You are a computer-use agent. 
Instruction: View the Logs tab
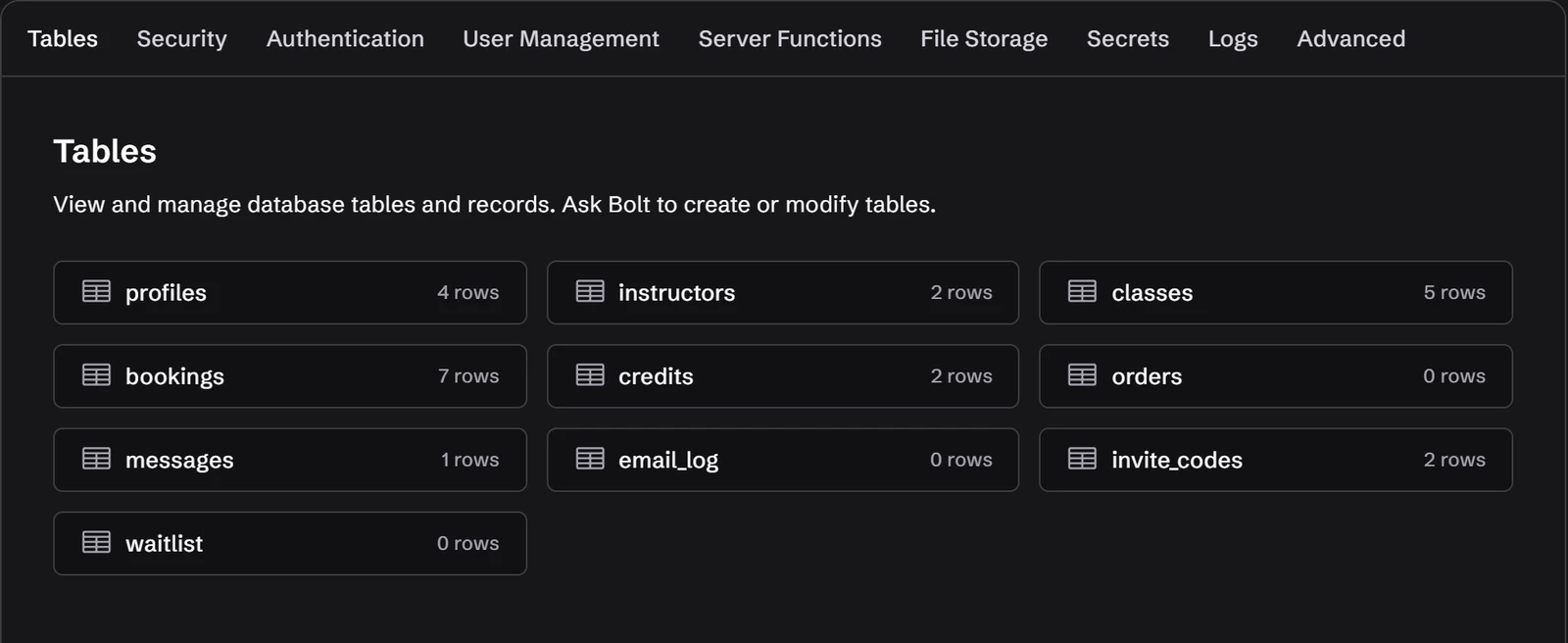click(1233, 39)
